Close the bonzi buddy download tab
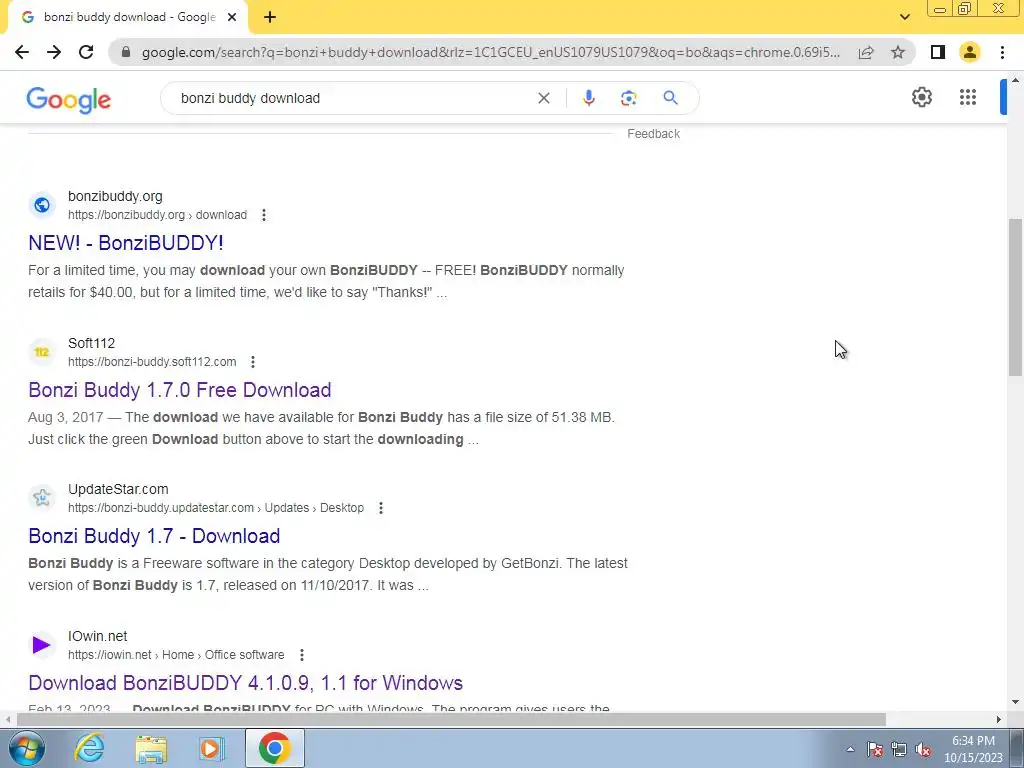 click(232, 18)
